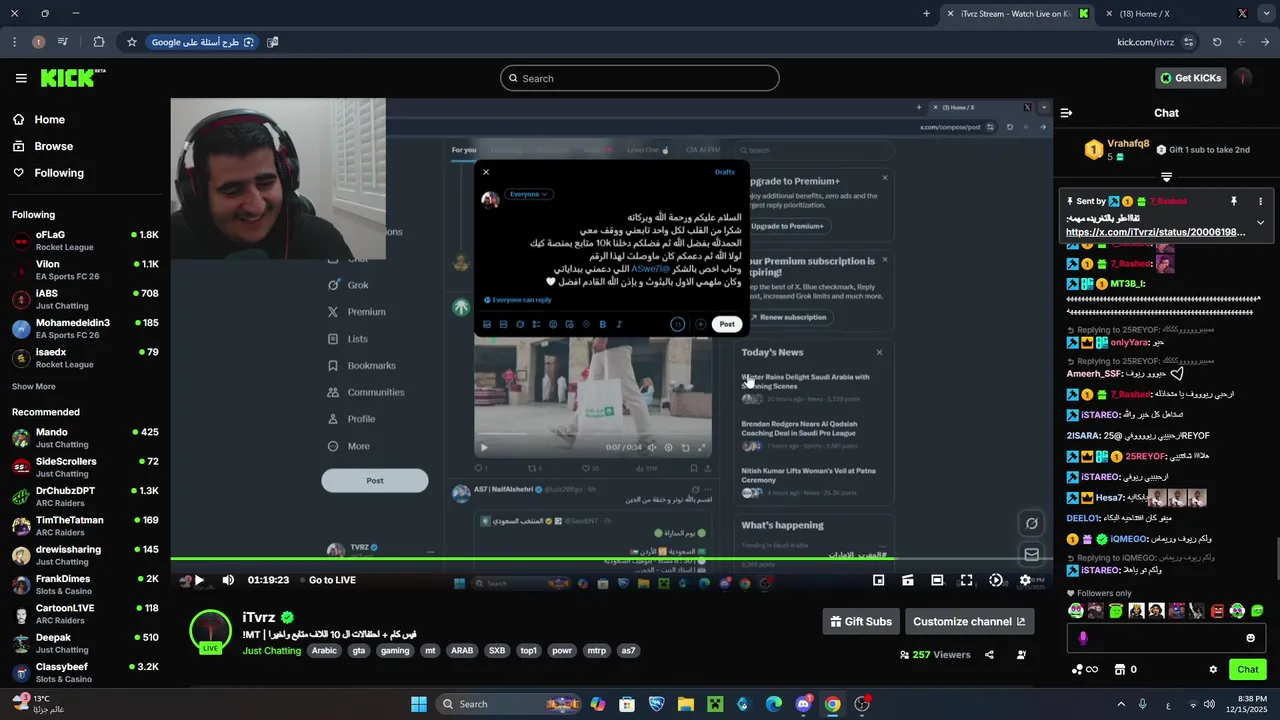Expand following list with Show More

[34, 386]
